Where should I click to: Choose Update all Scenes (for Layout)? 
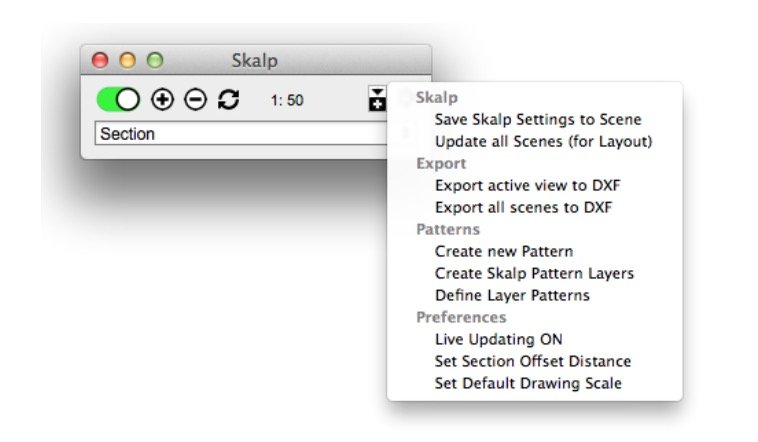click(543, 142)
